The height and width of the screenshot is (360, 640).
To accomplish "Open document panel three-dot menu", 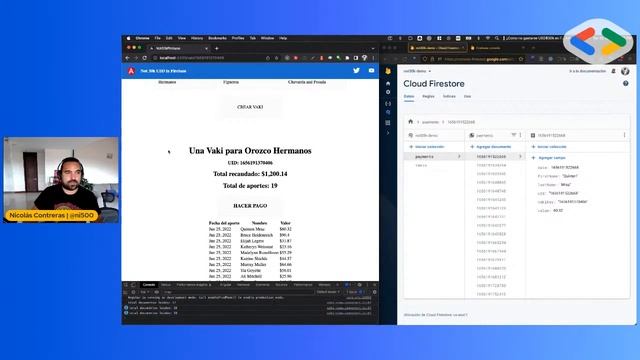I will 624,135.
